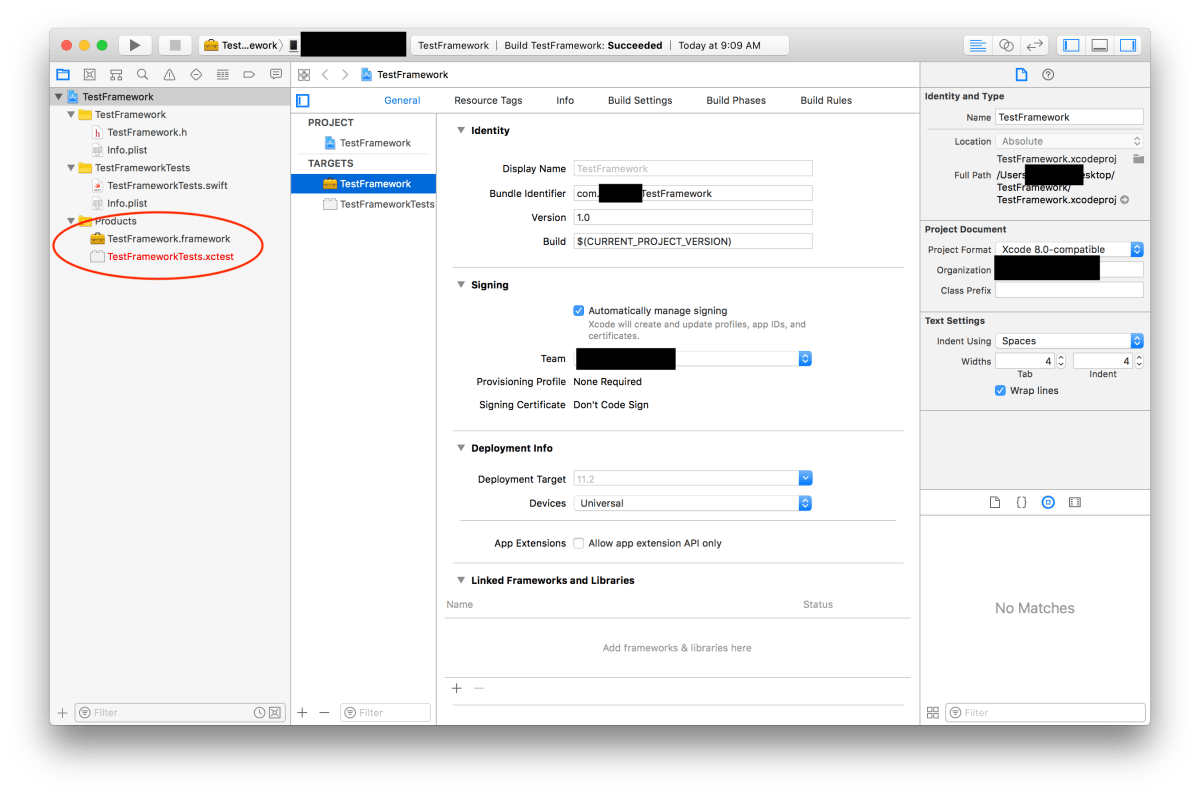This screenshot has height=796, width=1200.
Task: Show the Version editor
Action: (1035, 45)
